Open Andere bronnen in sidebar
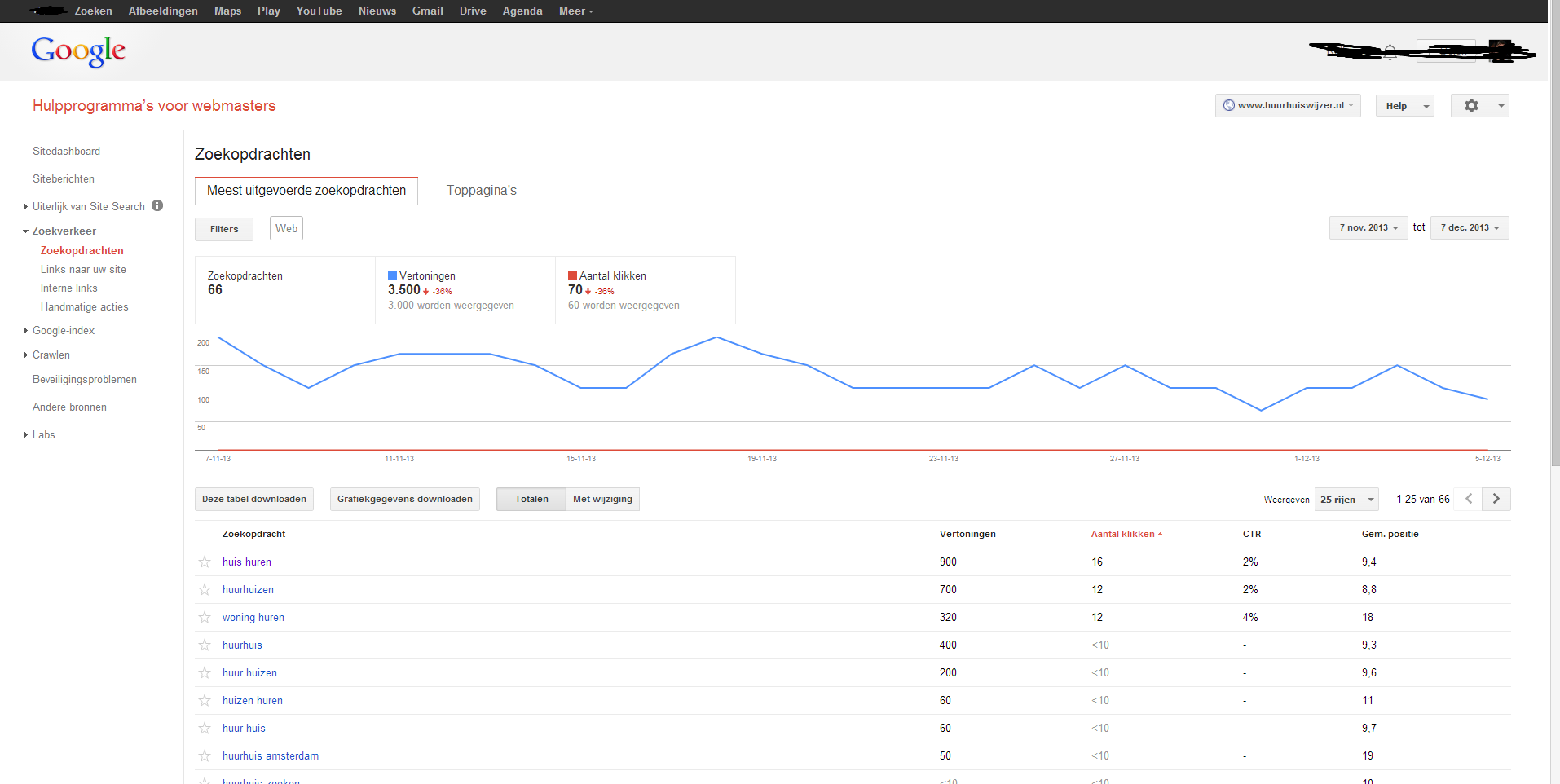 pyautogui.click(x=69, y=407)
